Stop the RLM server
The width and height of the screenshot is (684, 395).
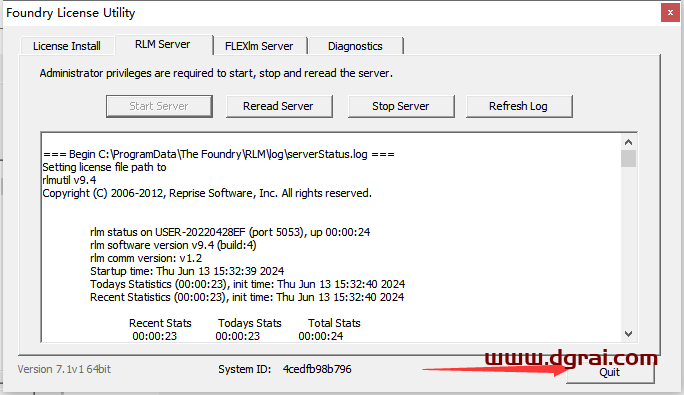pos(401,106)
